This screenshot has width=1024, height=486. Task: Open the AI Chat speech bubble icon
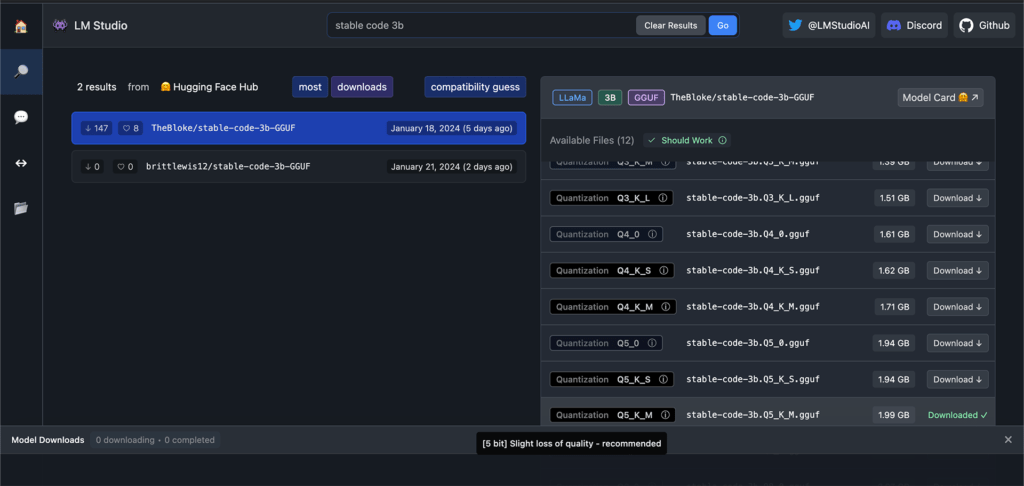tap(20, 117)
